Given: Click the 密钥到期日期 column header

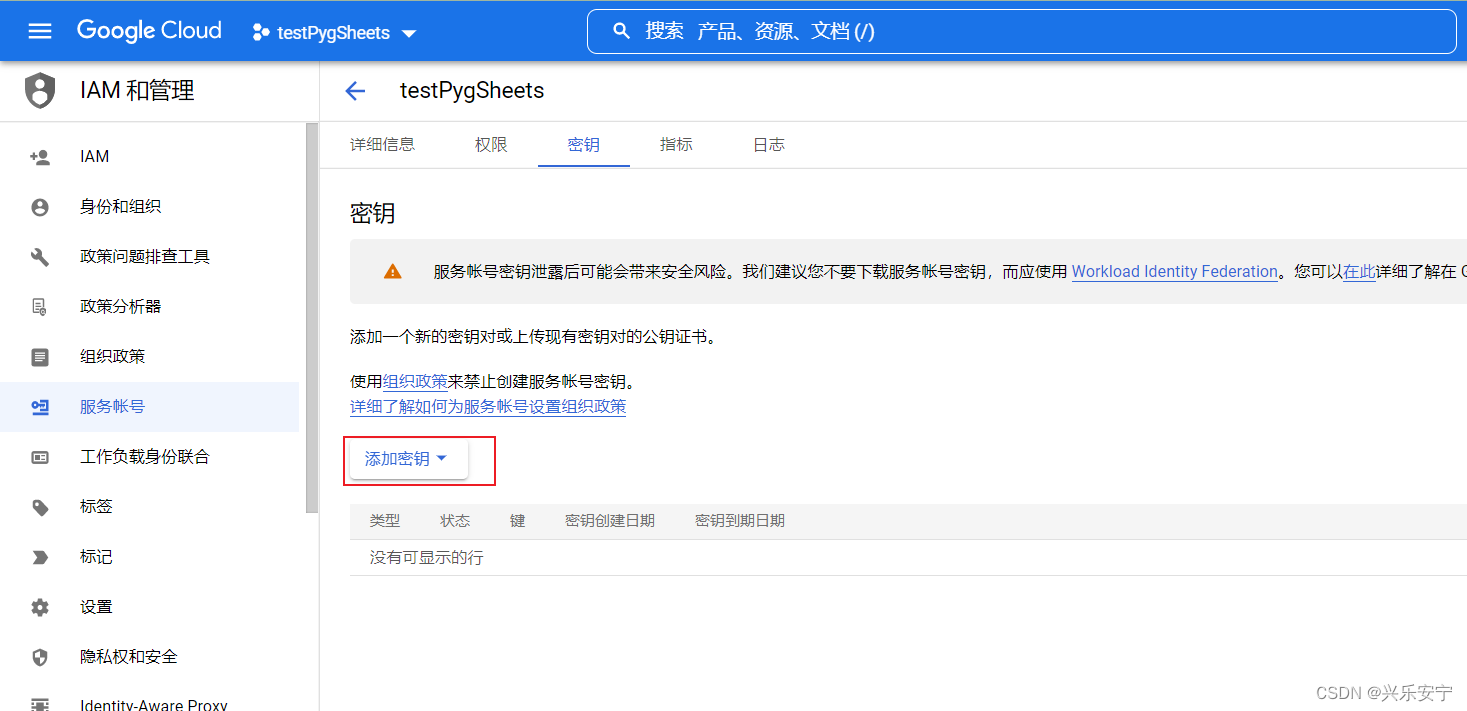Looking at the screenshot, I should click(x=740, y=521).
